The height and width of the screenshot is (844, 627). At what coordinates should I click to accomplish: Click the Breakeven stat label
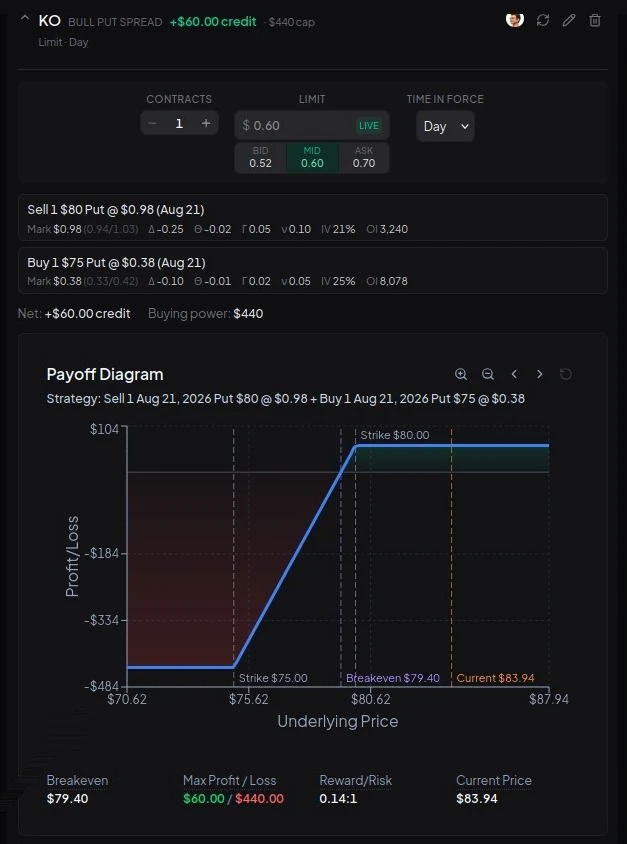pos(77,780)
